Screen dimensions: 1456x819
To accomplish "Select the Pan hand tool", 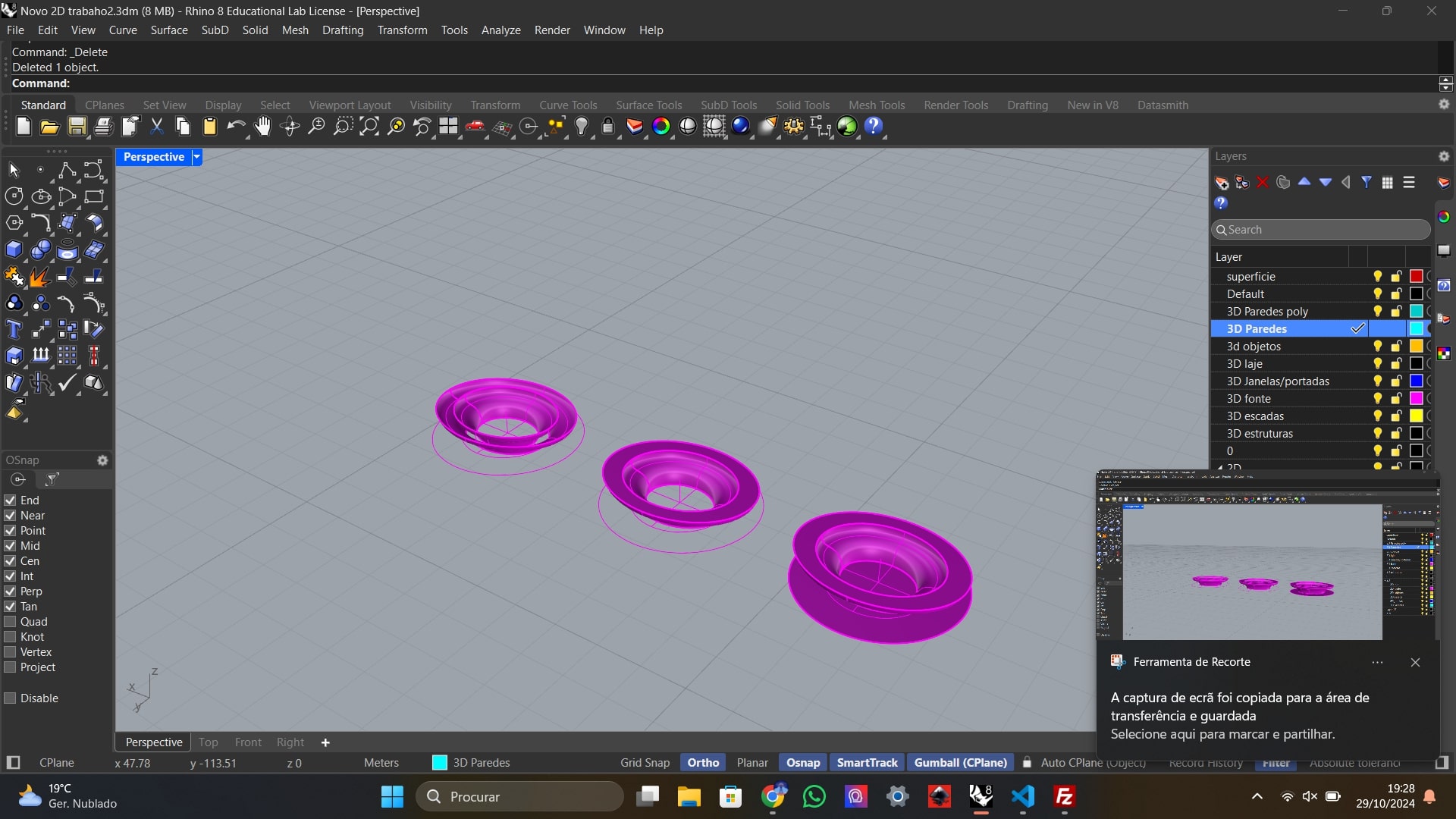I will (262, 127).
